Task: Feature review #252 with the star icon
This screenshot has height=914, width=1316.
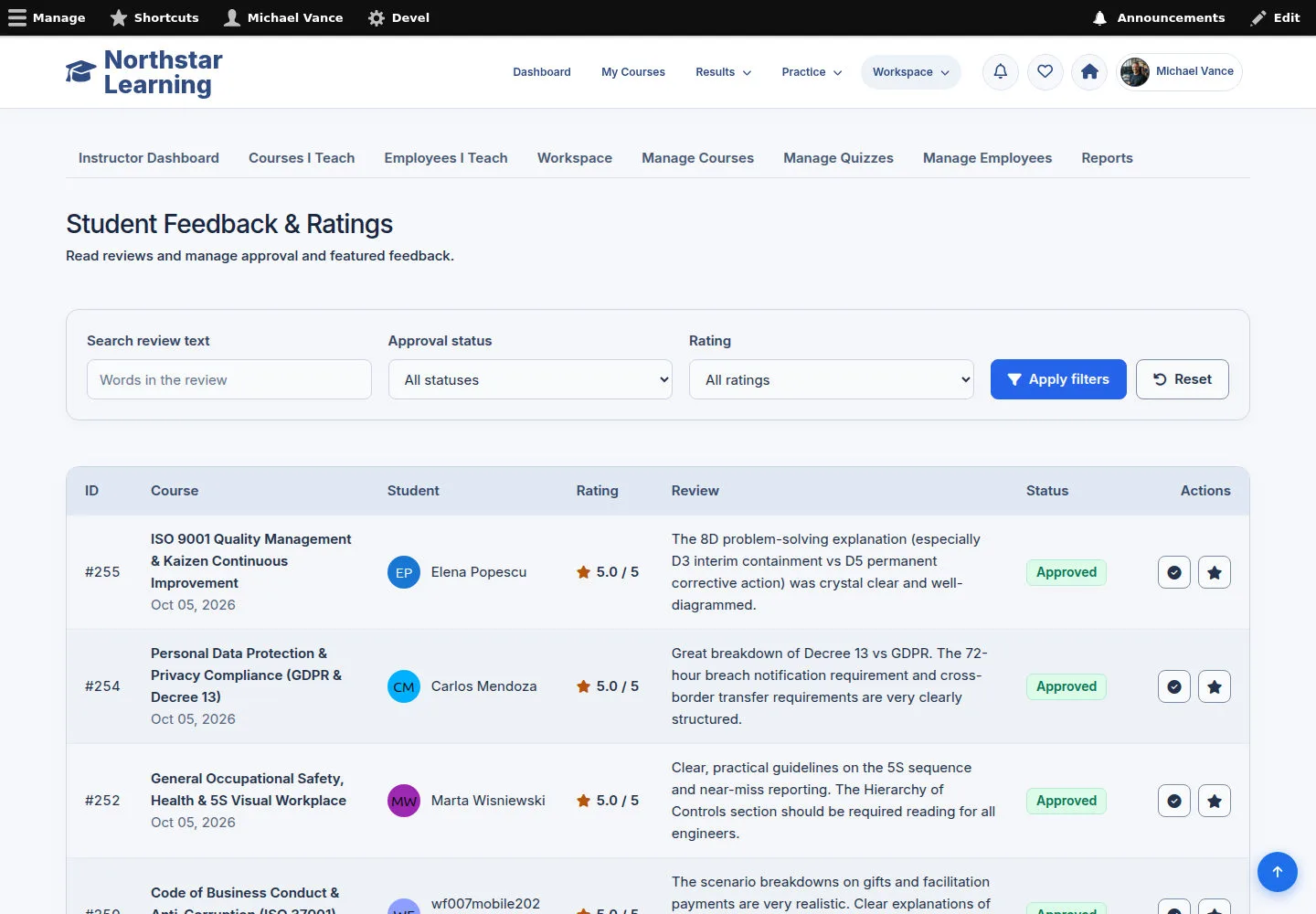Action: (x=1215, y=801)
